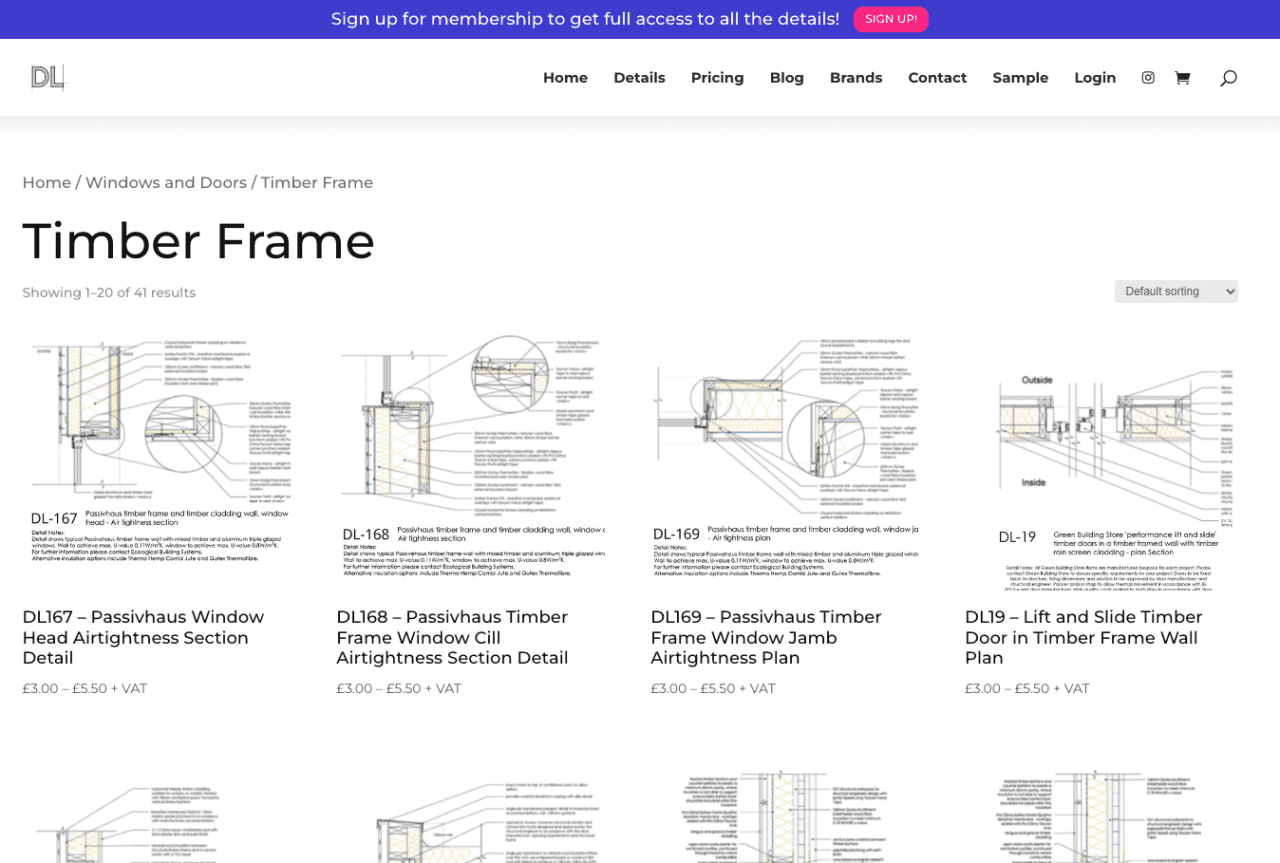
Task: Click the Timber Frame breadcrumb text
Action: tap(317, 182)
